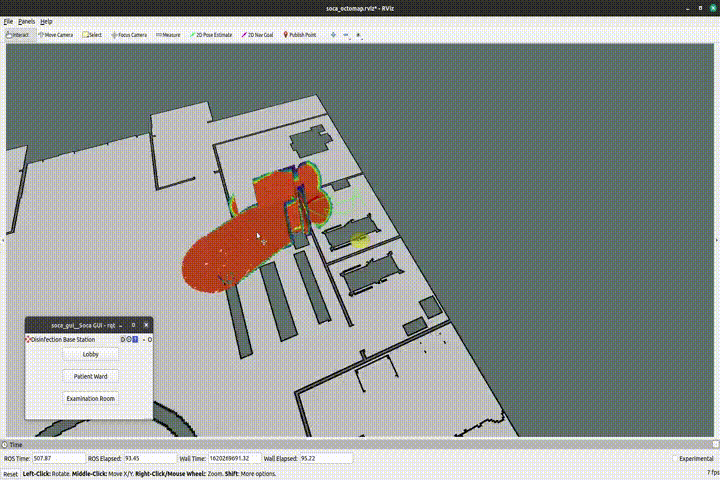
Task: Open the File menu
Action: [x=8, y=21]
